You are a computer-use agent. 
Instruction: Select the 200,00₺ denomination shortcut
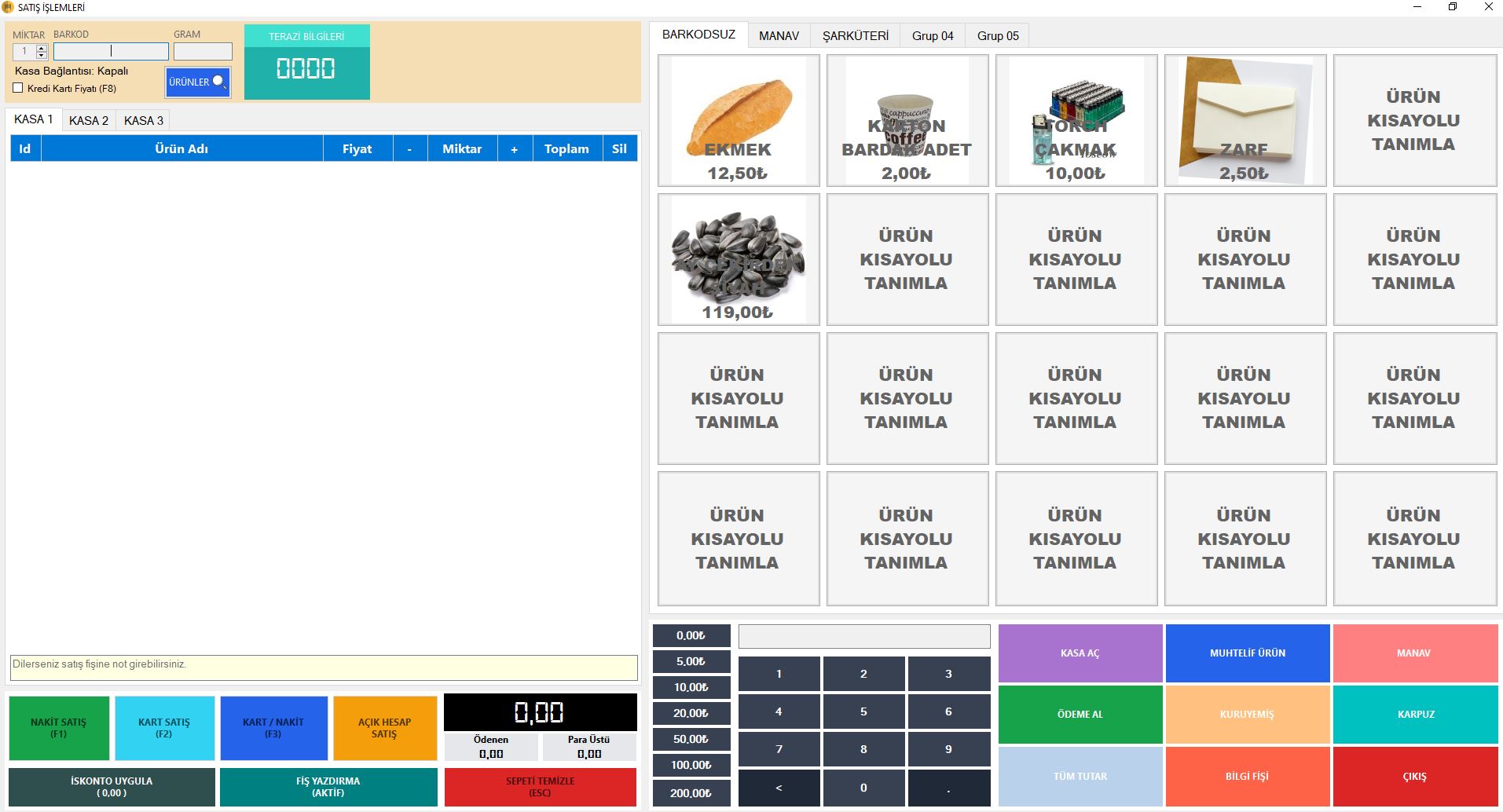pyautogui.click(x=690, y=793)
